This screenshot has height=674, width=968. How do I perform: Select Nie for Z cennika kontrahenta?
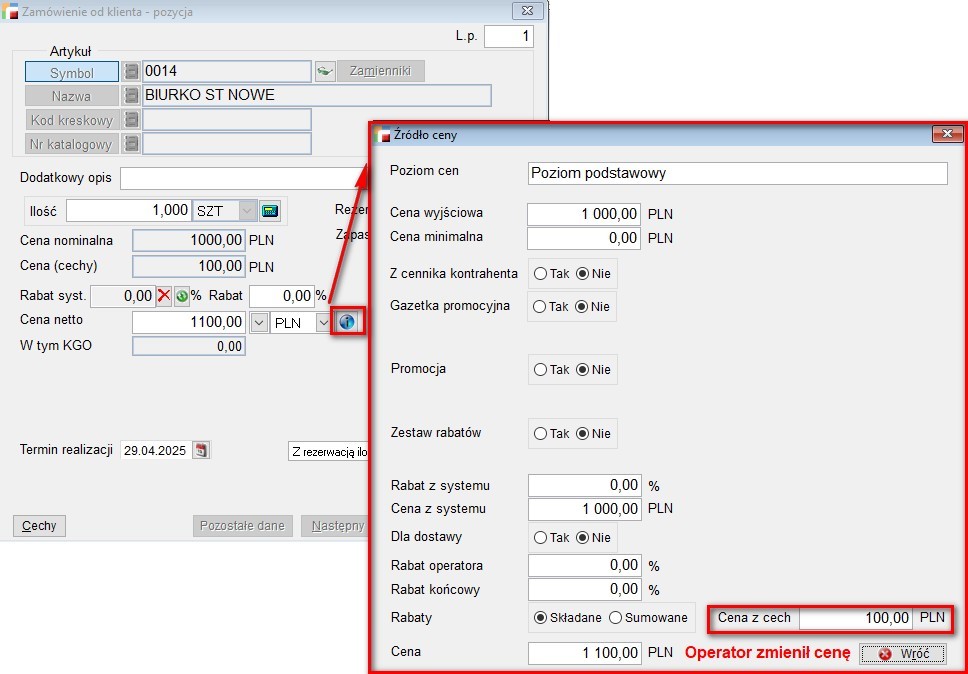582,273
